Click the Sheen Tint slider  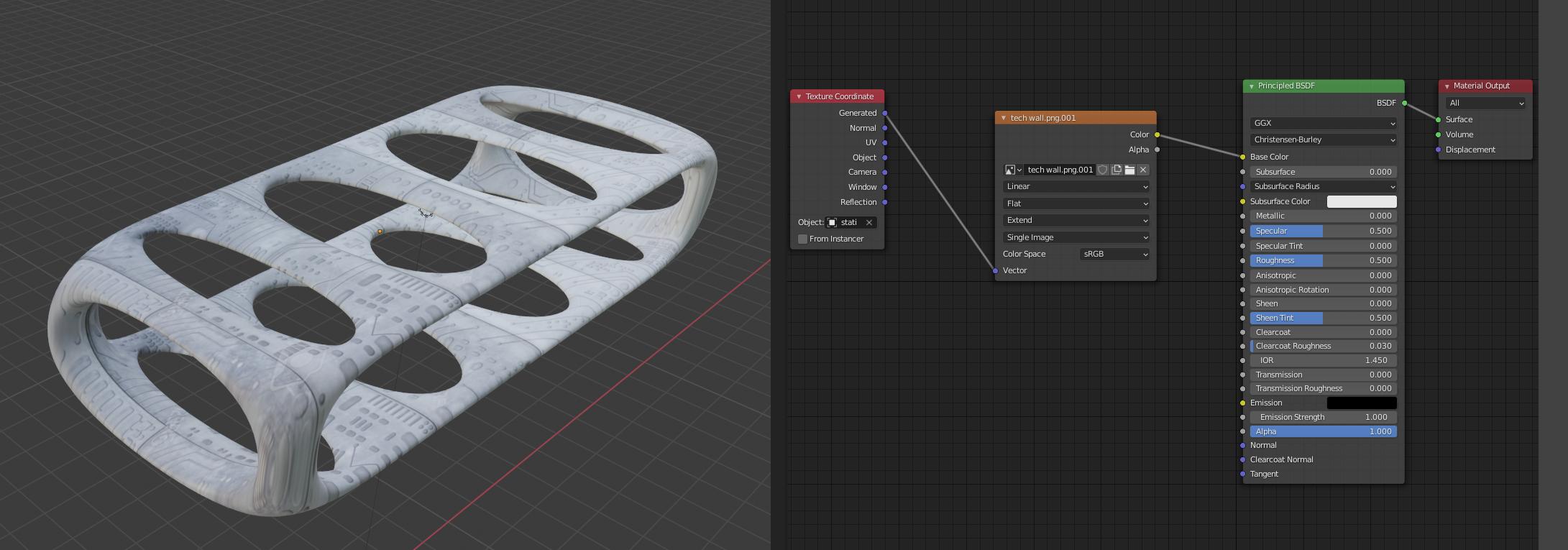pos(1324,318)
